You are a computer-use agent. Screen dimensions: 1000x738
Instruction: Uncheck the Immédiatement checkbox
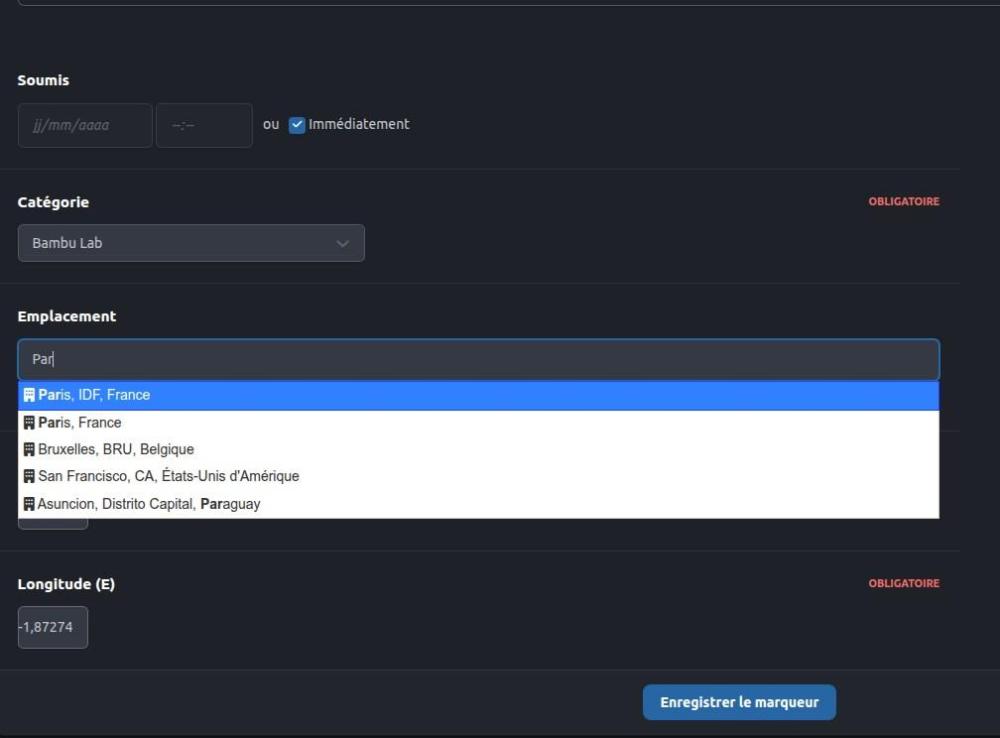click(x=297, y=124)
